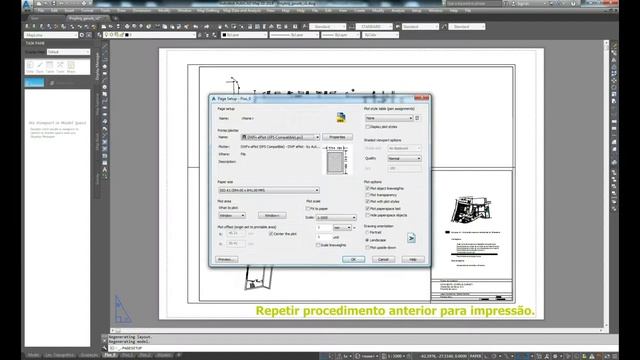
Task: Click the Preview button
Action: 227,260
